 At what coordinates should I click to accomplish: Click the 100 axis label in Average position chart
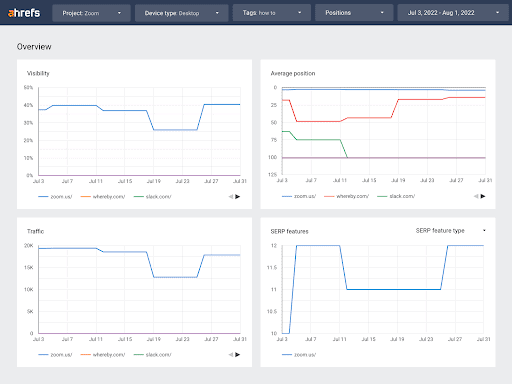click(272, 157)
